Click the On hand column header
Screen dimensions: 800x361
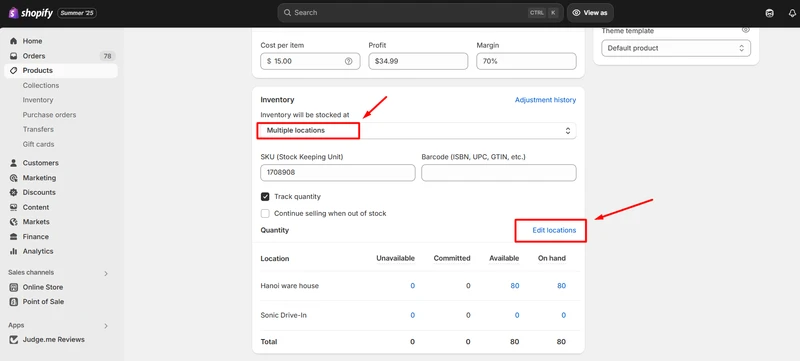tap(552, 259)
